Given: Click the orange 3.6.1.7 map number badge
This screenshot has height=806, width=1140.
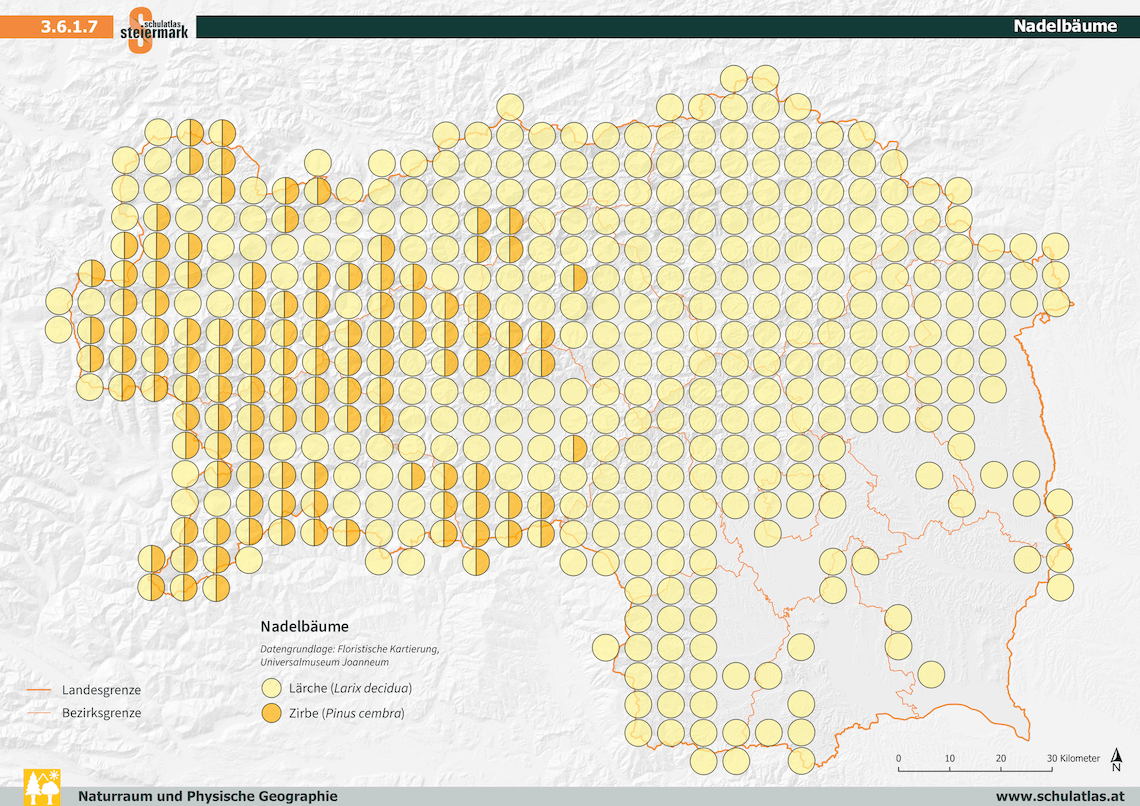Looking at the screenshot, I should click(68, 27).
